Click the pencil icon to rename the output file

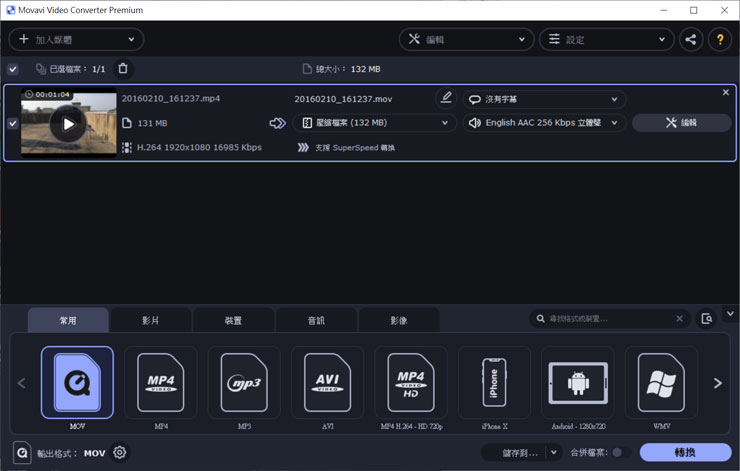446,98
